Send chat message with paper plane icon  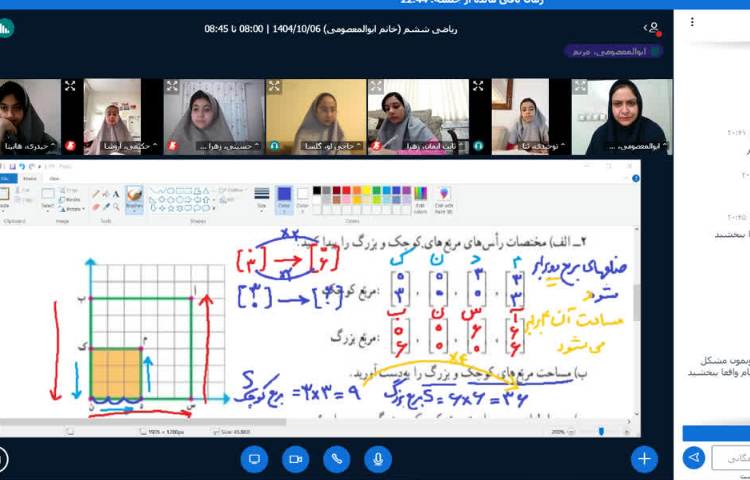point(694,457)
